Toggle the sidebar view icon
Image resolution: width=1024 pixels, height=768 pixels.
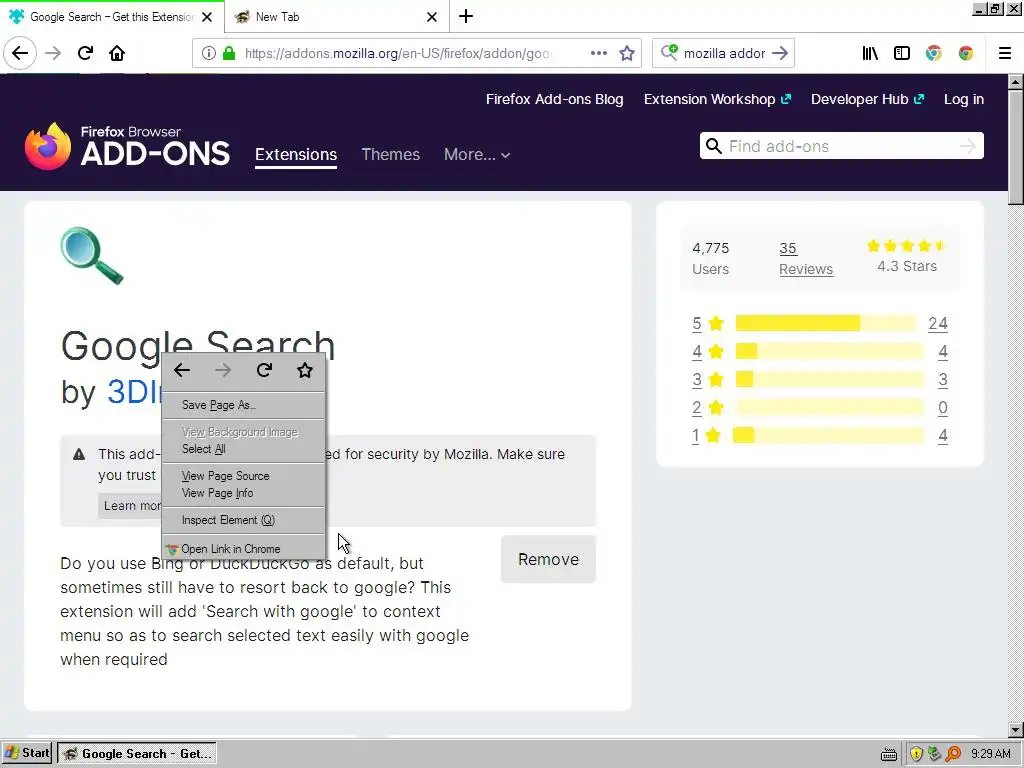pyautogui.click(x=902, y=53)
